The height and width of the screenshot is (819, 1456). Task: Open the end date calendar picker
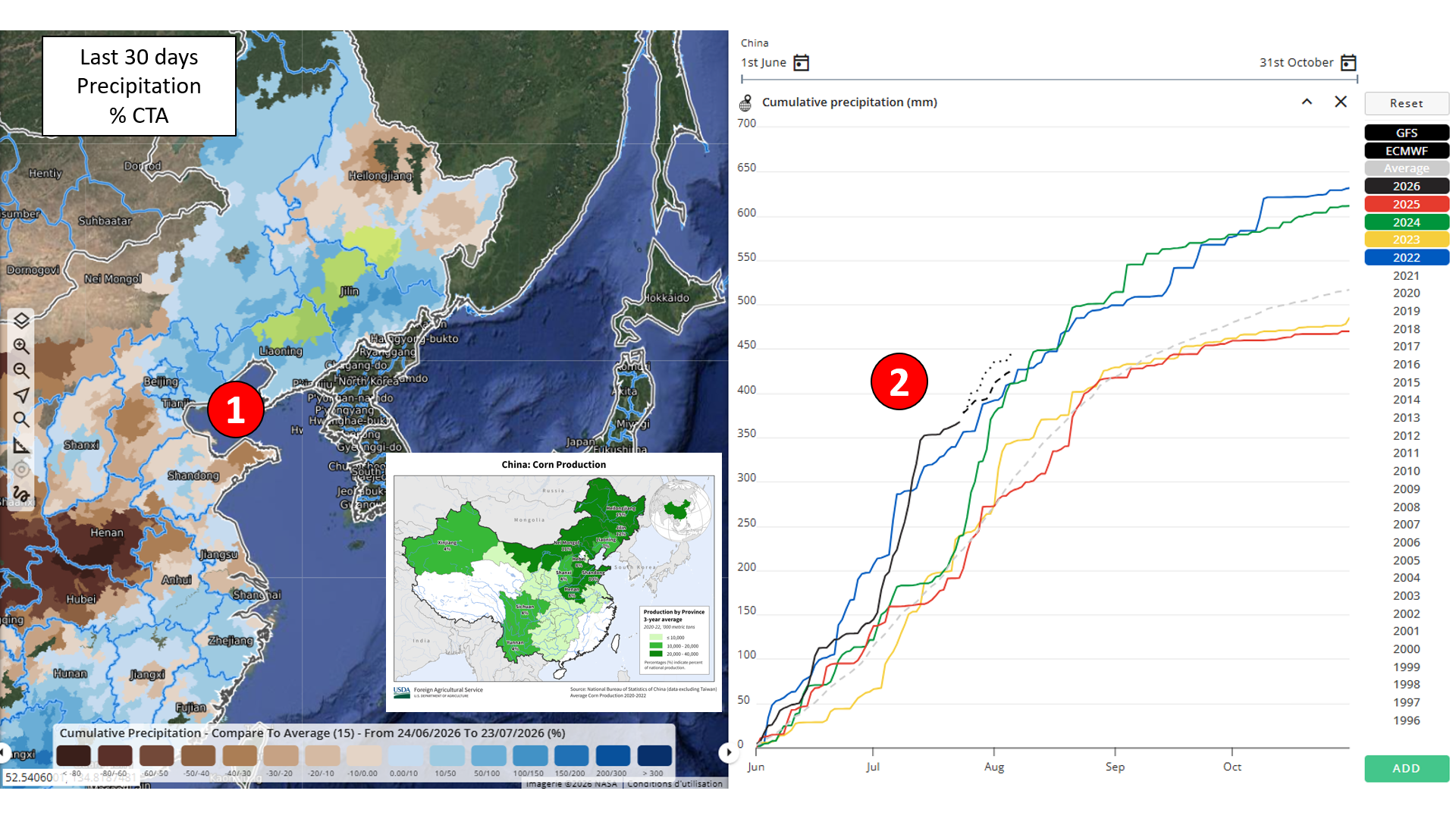click(1348, 63)
